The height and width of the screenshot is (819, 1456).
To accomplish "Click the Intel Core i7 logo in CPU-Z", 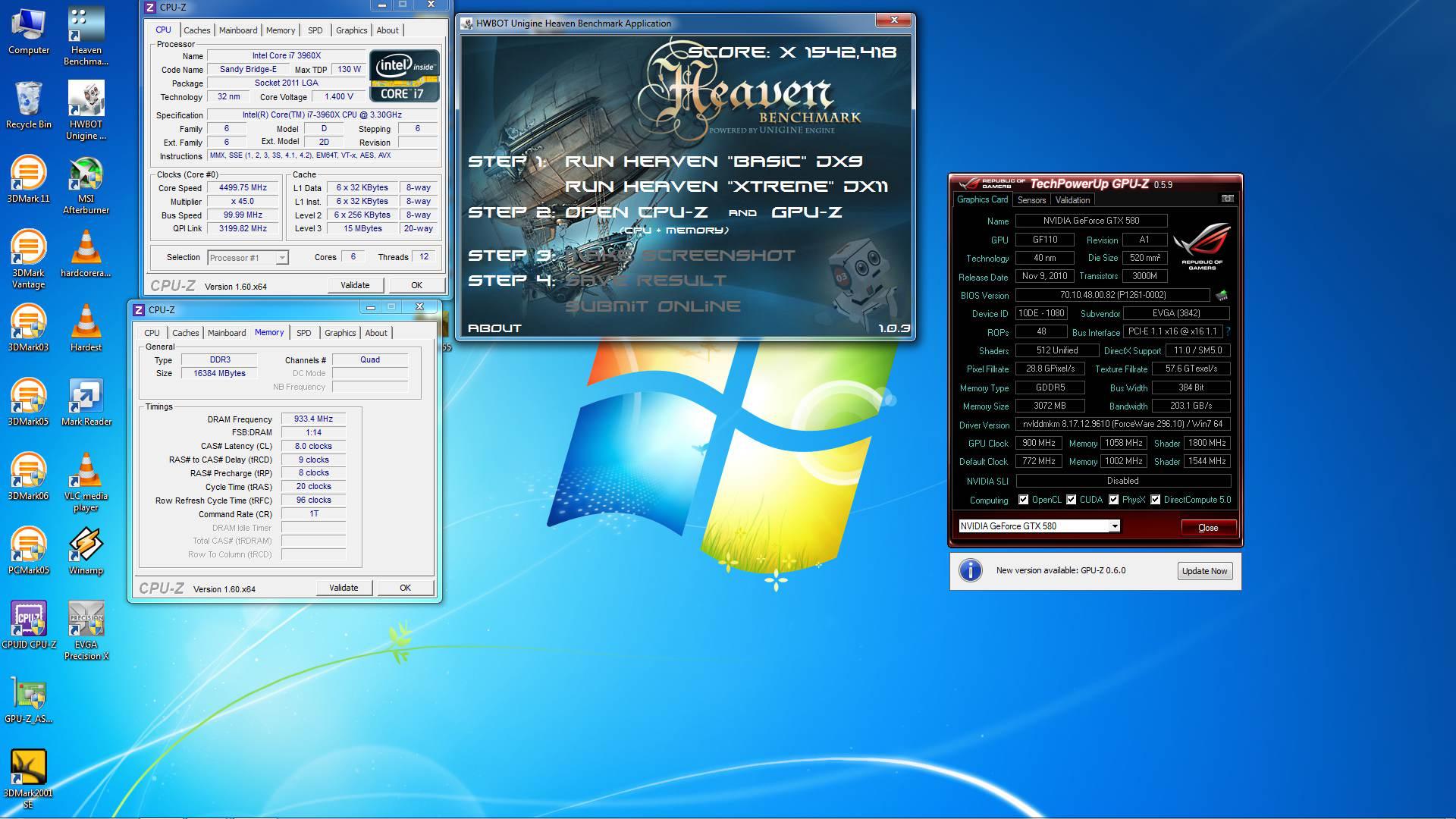I will click(x=404, y=76).
